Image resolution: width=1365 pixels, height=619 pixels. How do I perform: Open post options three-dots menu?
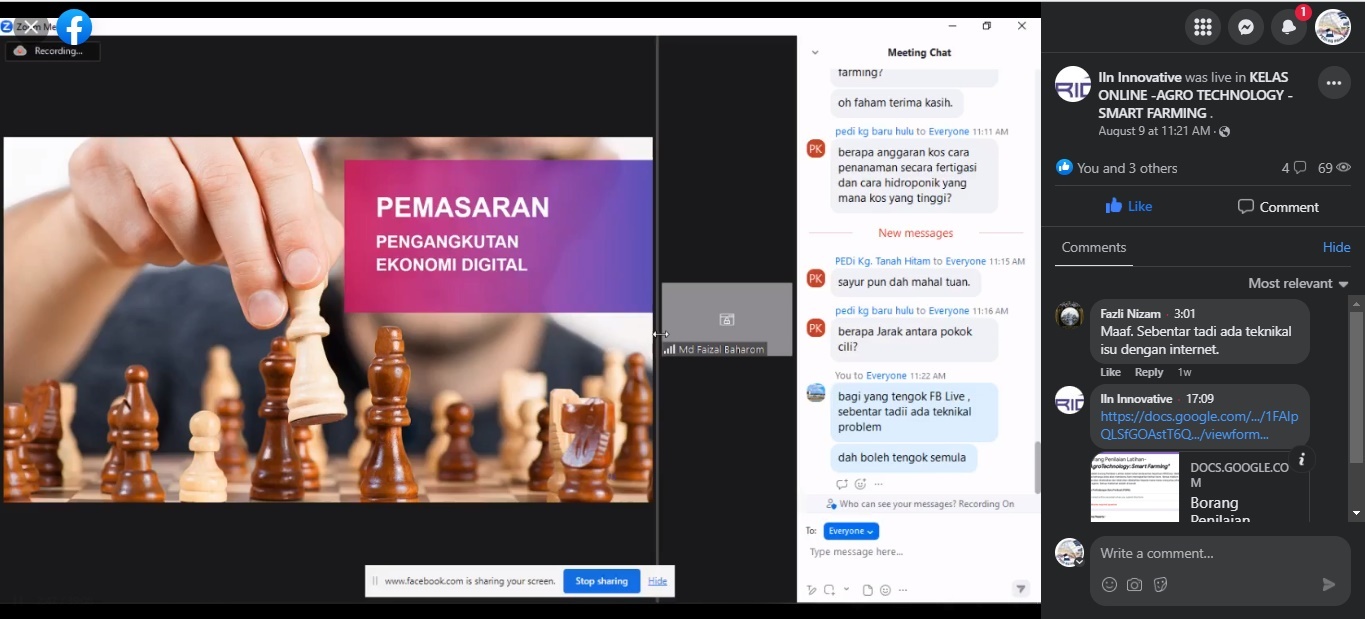1333,83
